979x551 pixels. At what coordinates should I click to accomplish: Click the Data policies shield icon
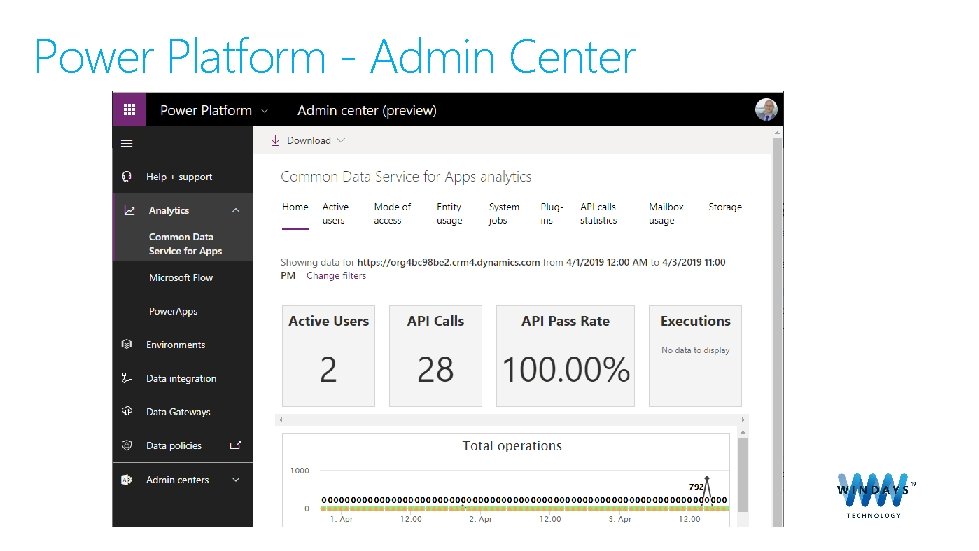(127, 446)
